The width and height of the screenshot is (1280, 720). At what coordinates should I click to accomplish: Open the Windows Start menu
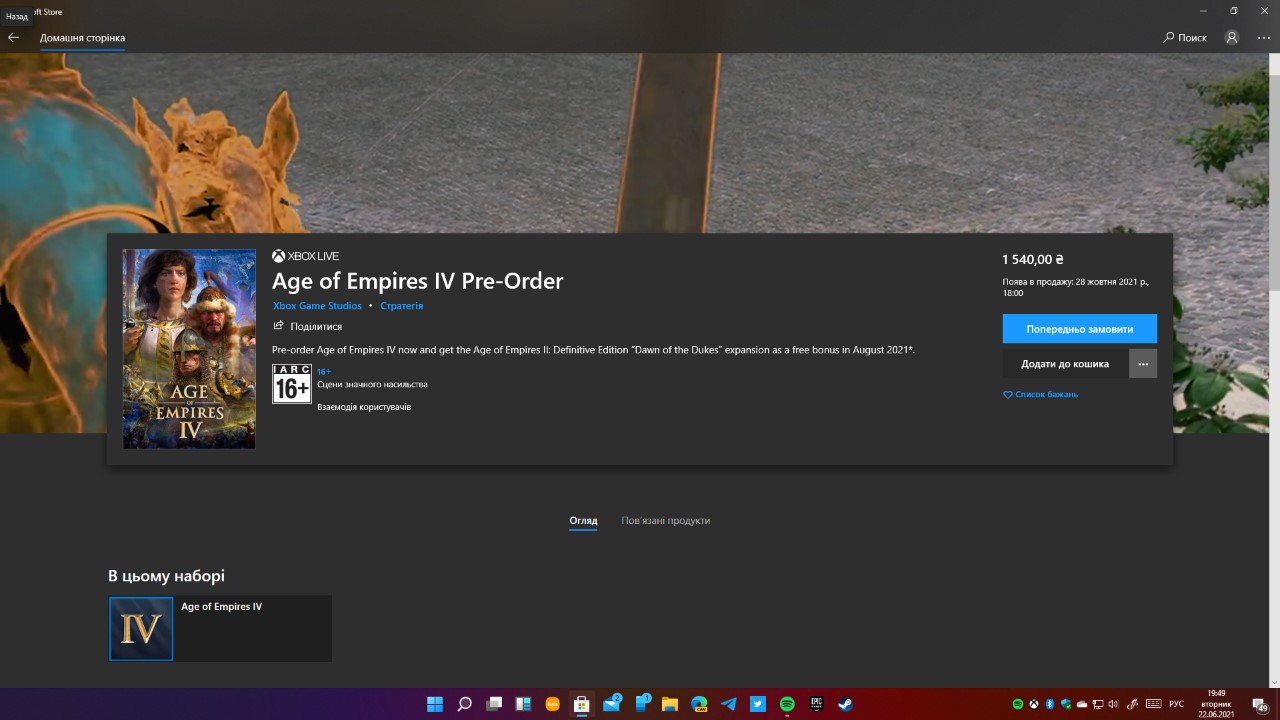click(435, 704)
